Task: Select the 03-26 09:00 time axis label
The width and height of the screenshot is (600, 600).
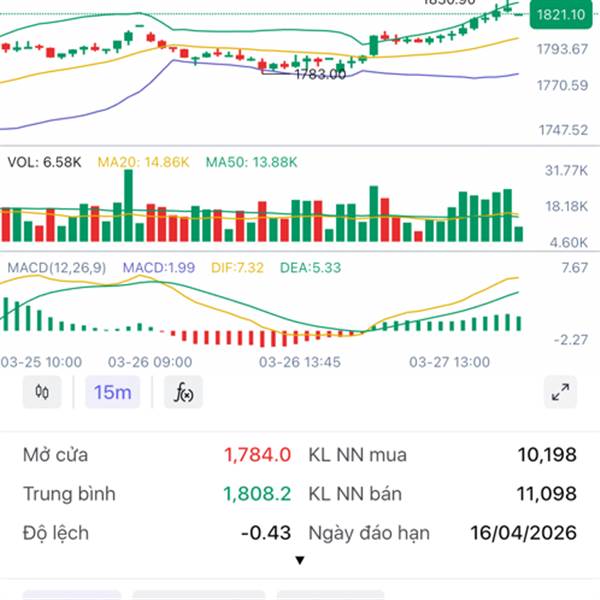Action: (x=150, y=362)
